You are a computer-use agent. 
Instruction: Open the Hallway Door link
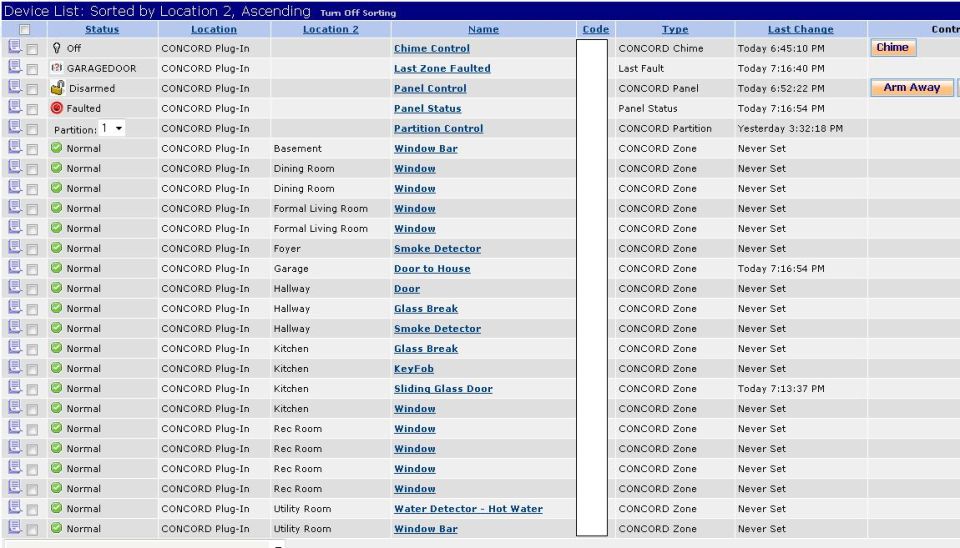(x=407, y=288)
